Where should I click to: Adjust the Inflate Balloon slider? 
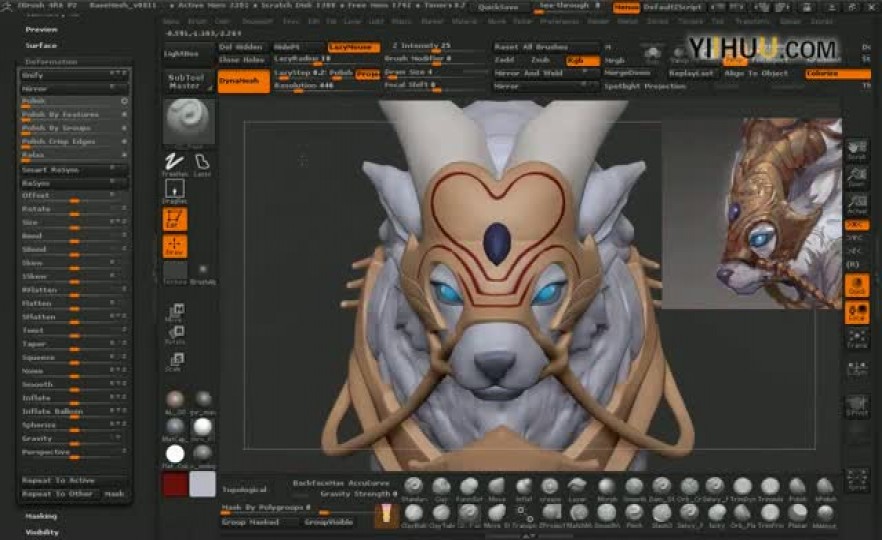(74, 412)
